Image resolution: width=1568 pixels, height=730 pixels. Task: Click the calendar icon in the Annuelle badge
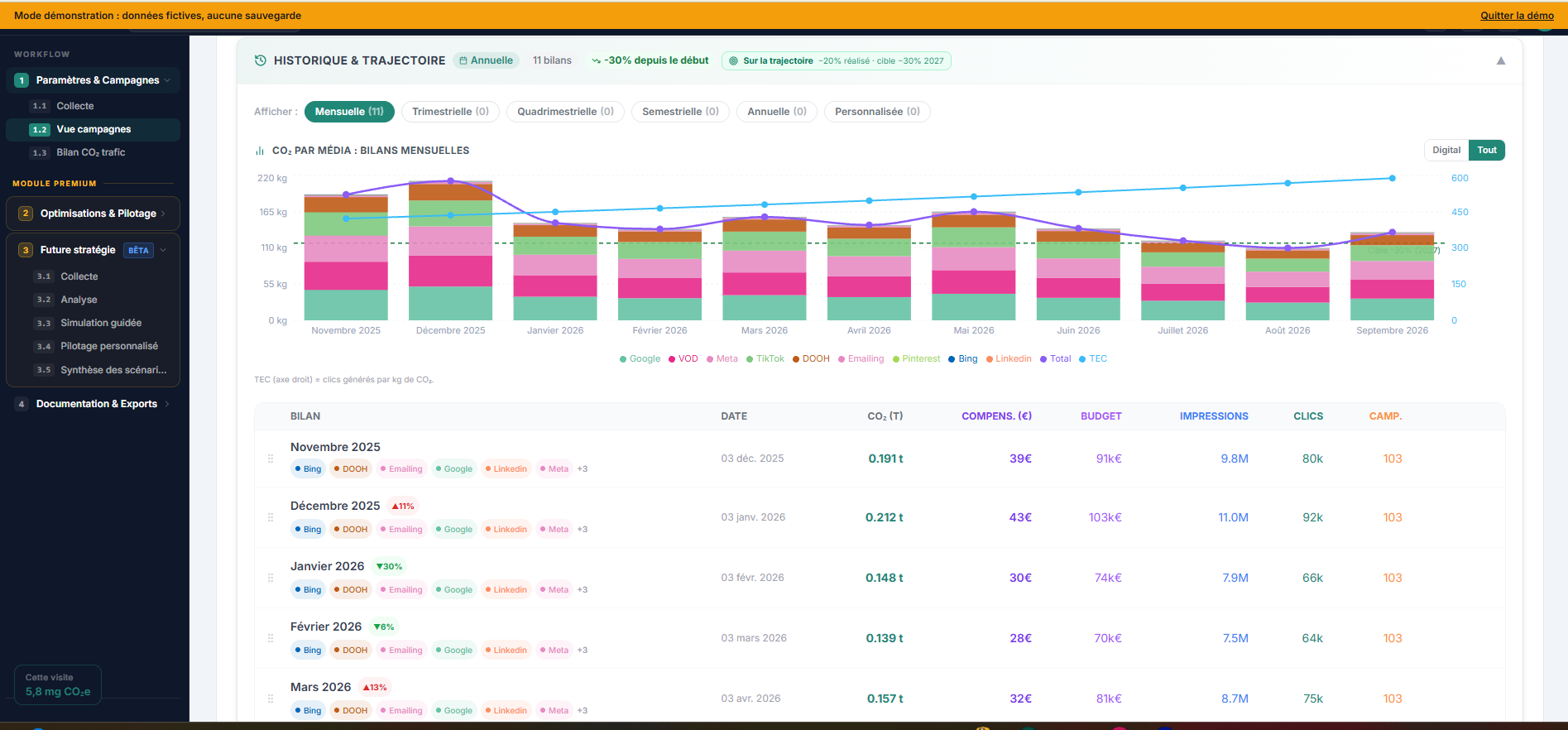463,60
